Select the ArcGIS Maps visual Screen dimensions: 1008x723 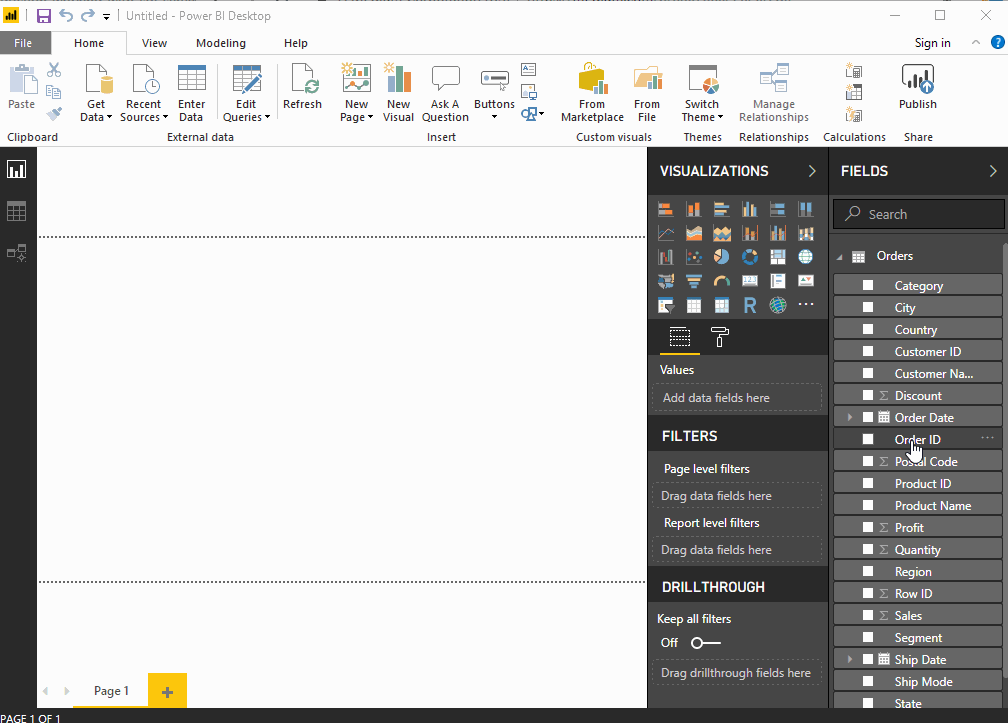pos(778,305)
